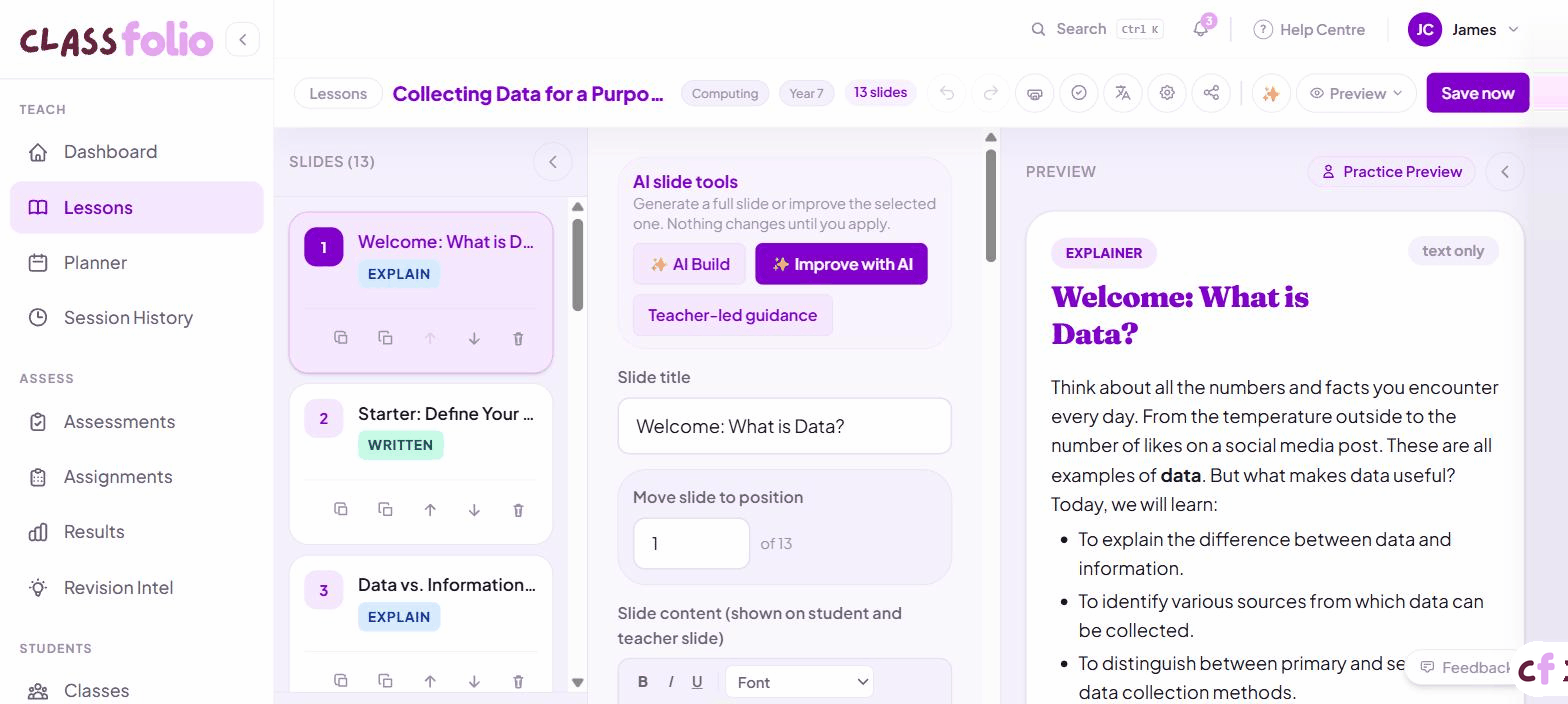The height and width of the screenshot is (704, 1568).
Task: Click the print icon in the toolbar
Action: coord(1035,93)
